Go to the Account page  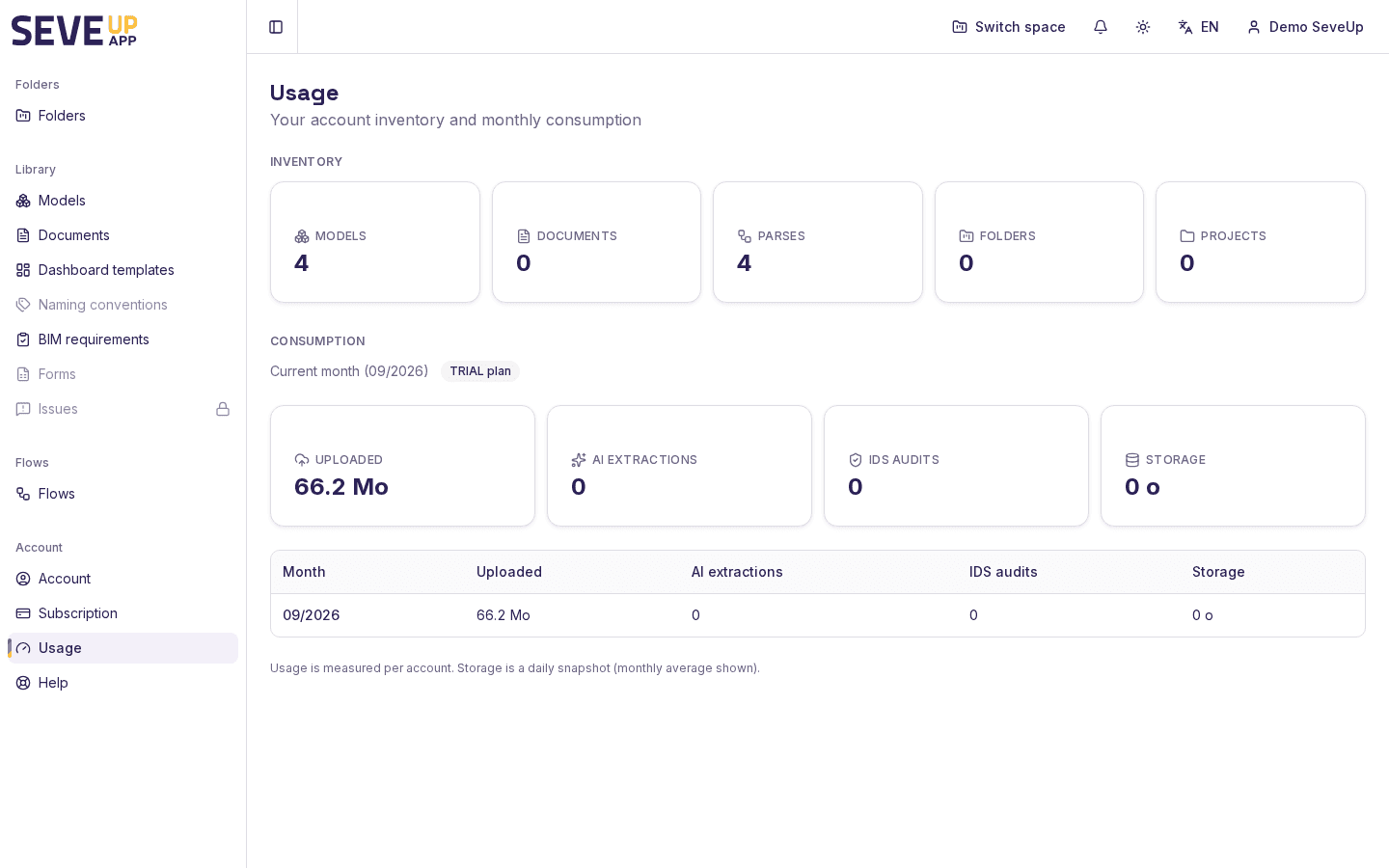123,579
